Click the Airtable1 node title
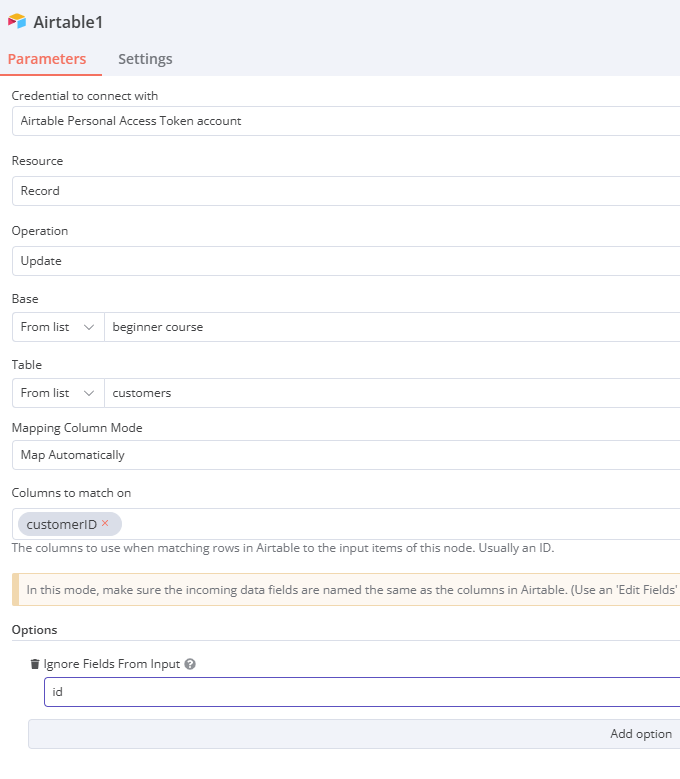Image resolution: width=680 pixels, height=779 pixels. click(x=68, y=22)
